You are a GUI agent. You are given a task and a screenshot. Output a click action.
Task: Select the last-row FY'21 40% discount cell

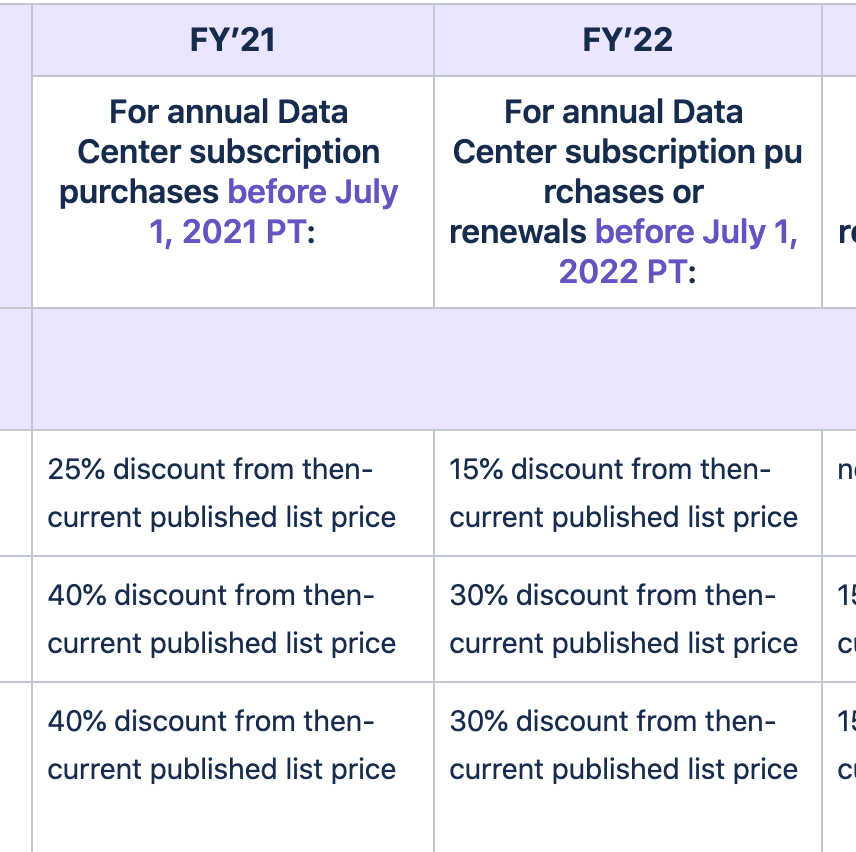click(233, 767)
